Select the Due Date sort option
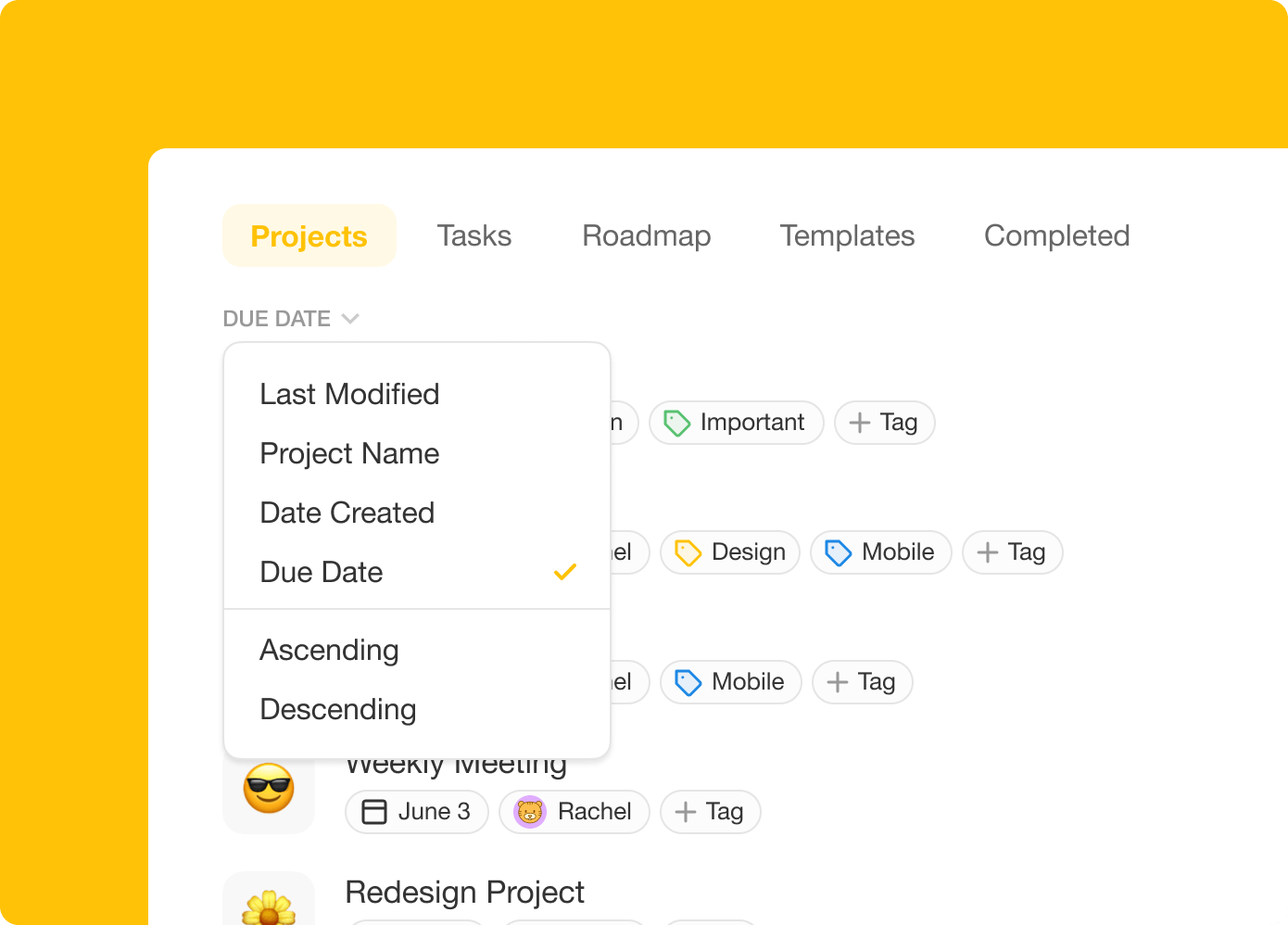The height and width of the screenshot is (925, 1288). point(322,572)
